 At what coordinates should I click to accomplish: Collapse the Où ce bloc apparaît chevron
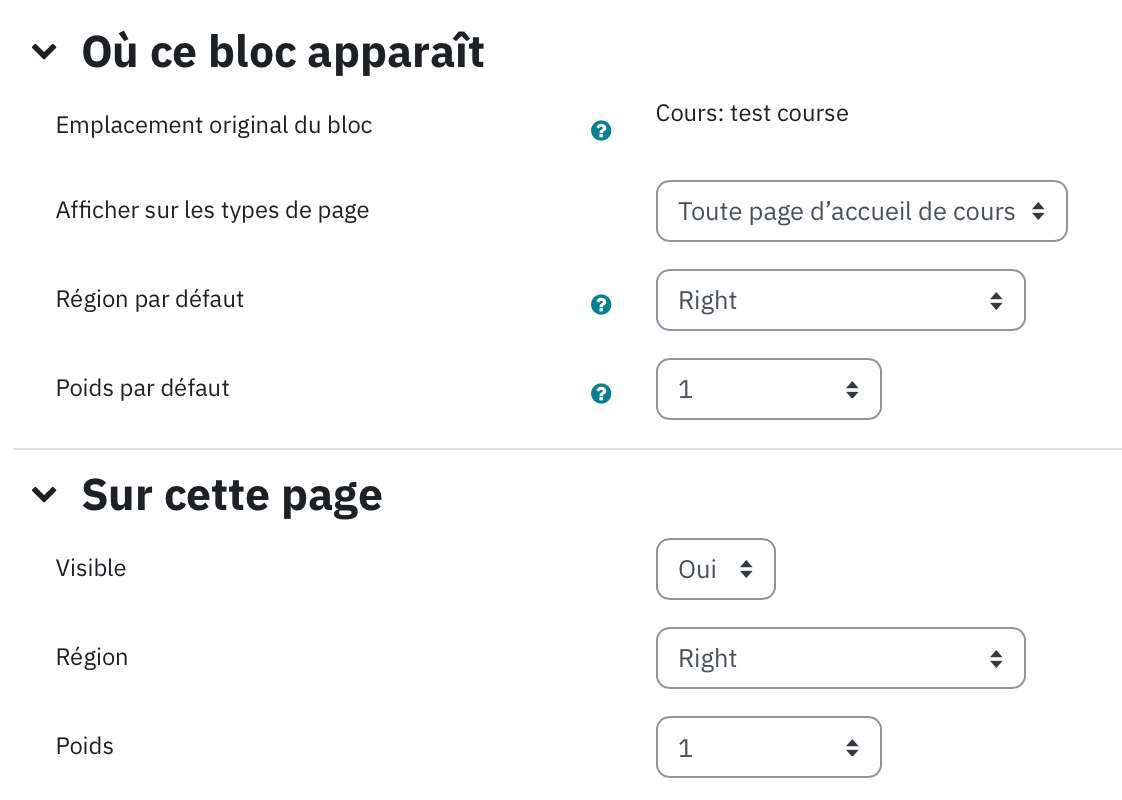point(44,52)
